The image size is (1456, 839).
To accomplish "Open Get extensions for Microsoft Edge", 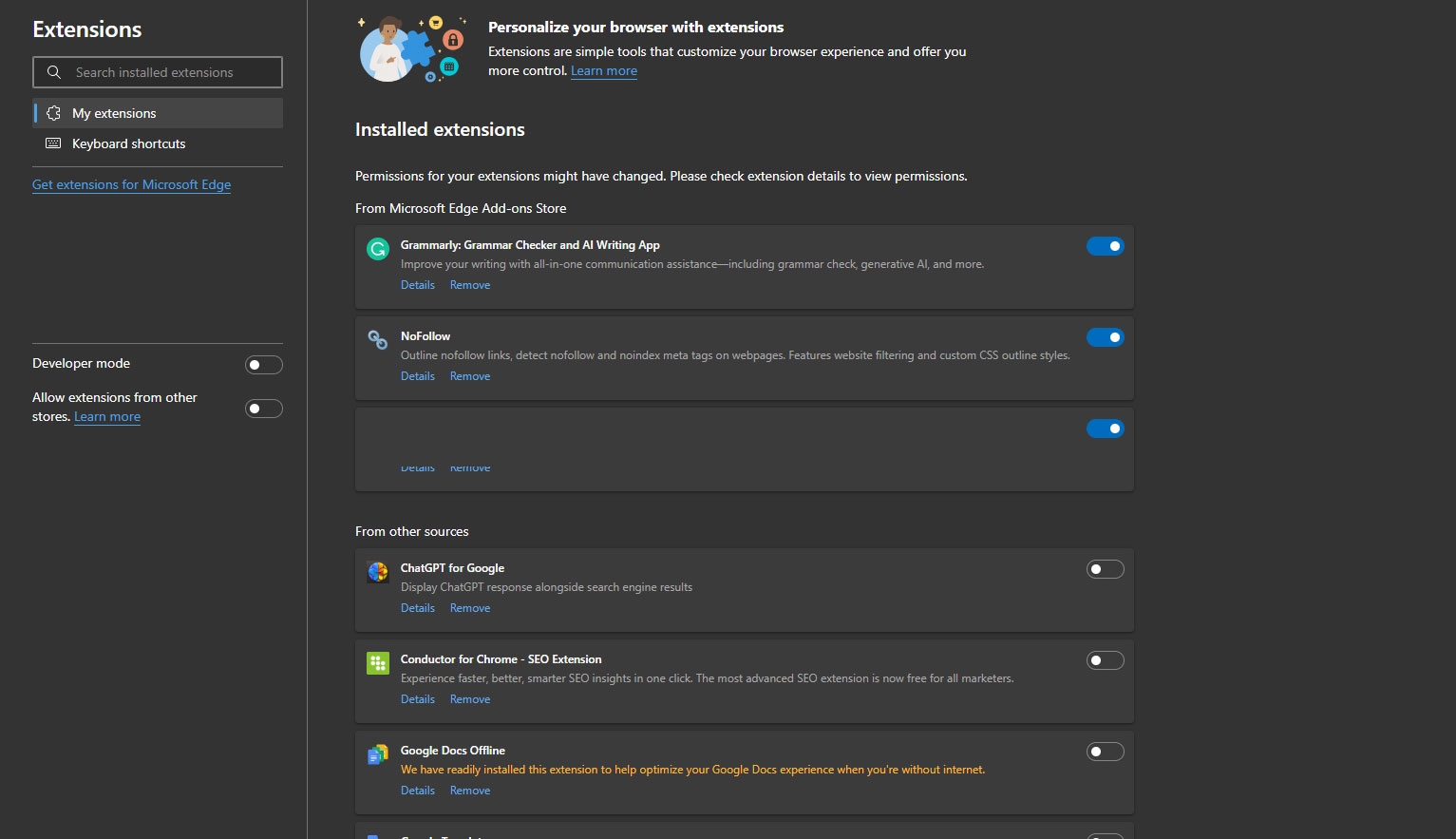I will click(x=131, y=184).
